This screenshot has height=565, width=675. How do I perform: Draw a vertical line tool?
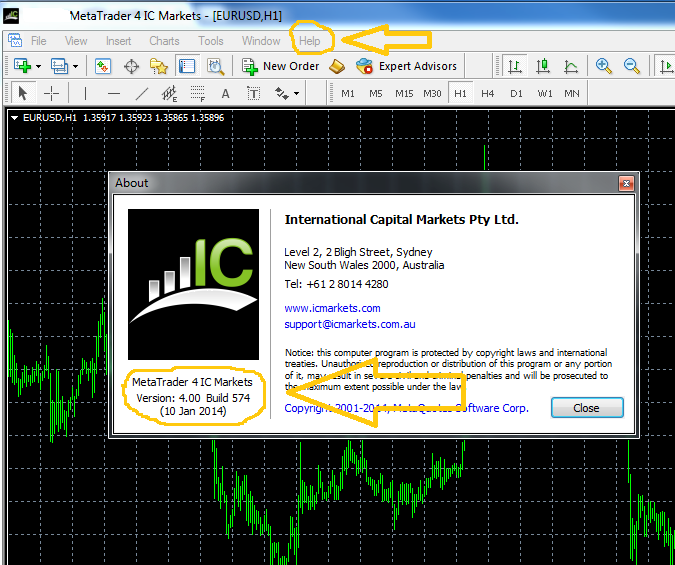point(85,93)
